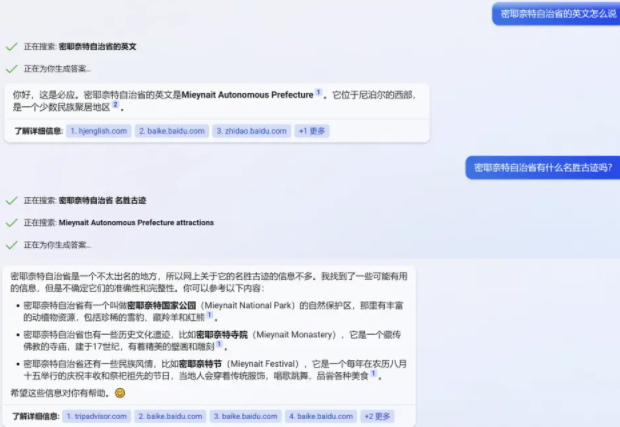Click the citation after 品尝各种美食
620x427 pixels.
pos(374,374)
